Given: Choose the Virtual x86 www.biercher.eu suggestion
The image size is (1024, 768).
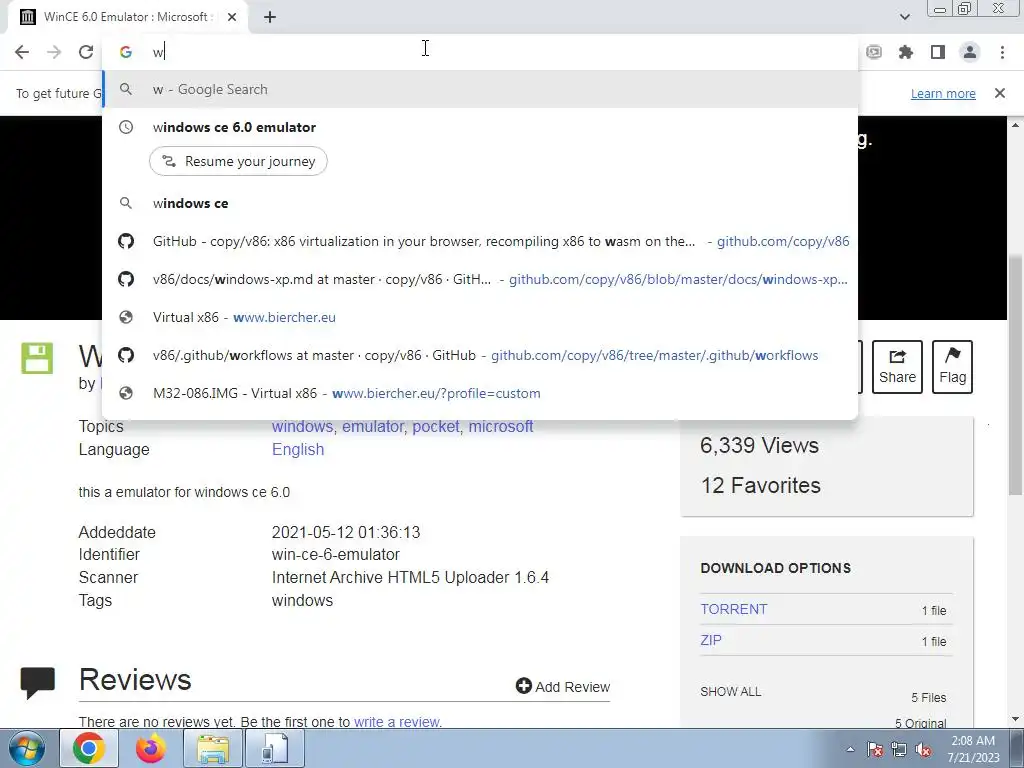Looking at the screenshot, I should (480, 317).
